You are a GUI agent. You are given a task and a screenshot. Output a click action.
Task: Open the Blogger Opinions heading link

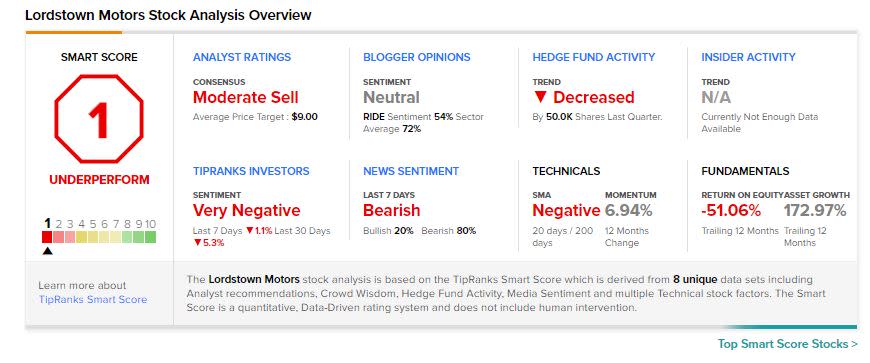417,57
